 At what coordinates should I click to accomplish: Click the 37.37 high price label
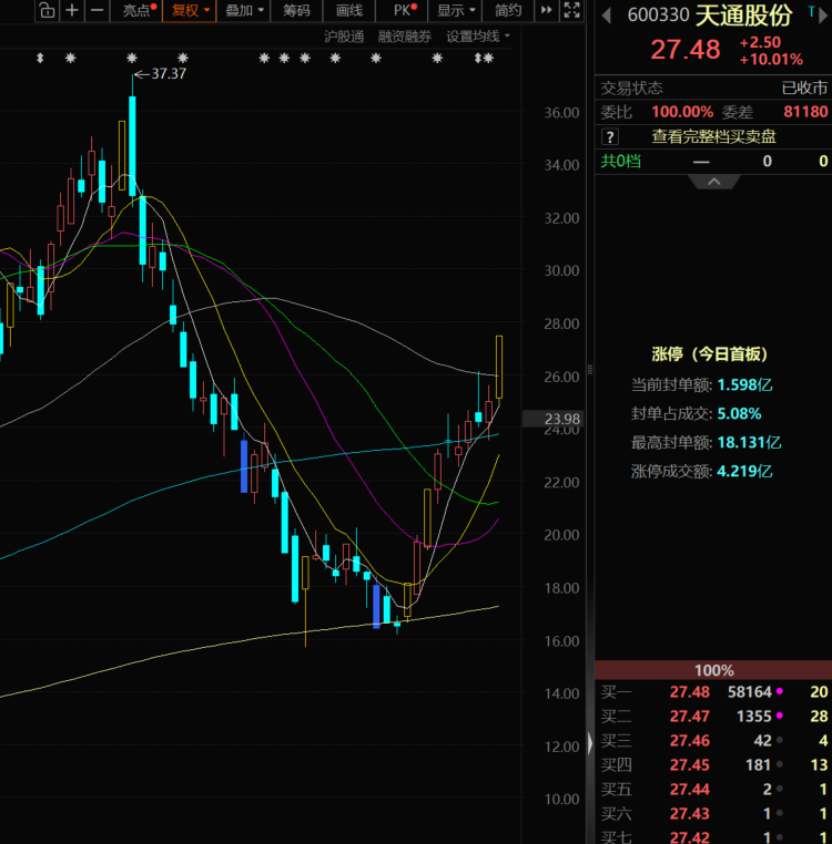point(168,74)
